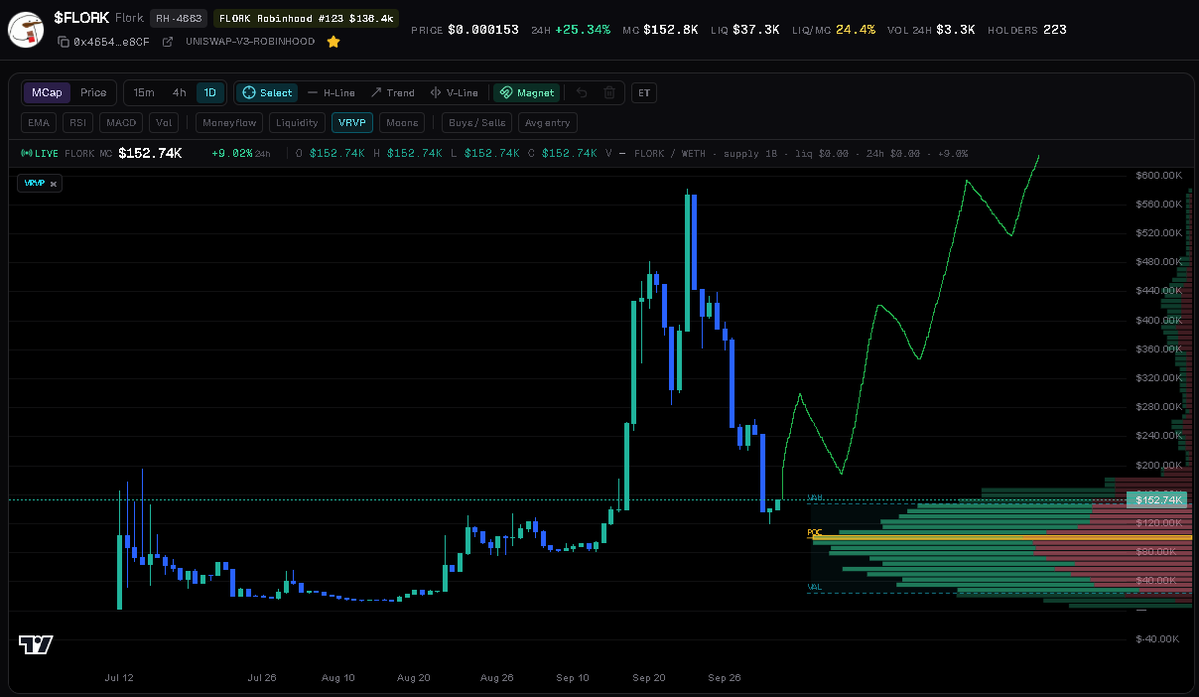Toggle the EMA indicator

click(38, 122)
